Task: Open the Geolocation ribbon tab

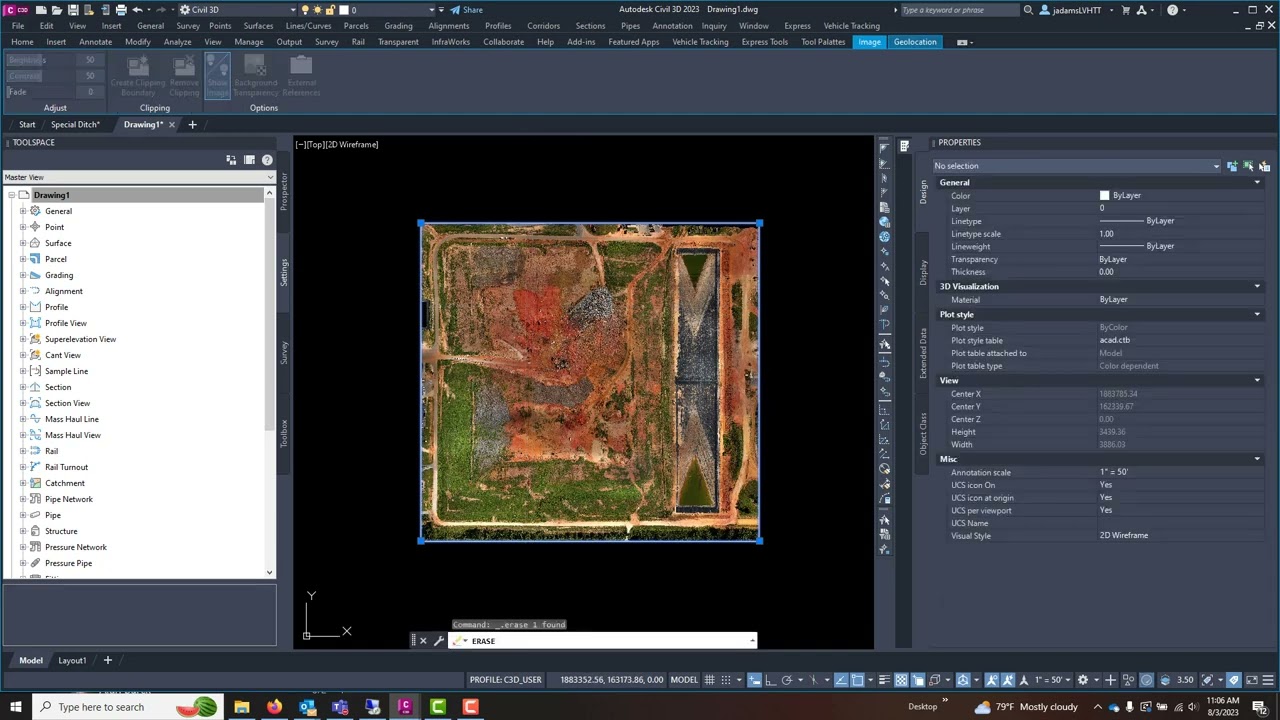Action: pos(915,42)
